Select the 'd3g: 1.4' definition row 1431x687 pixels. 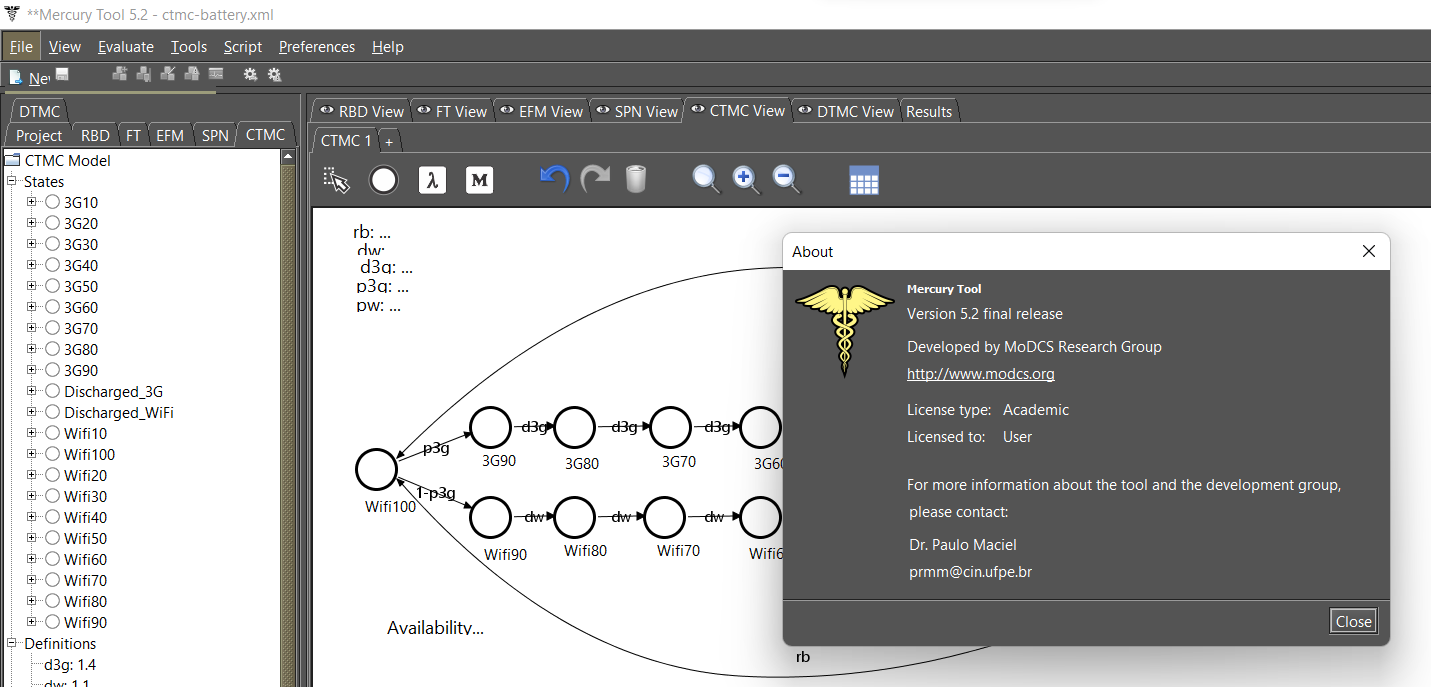(x=70, y=664)
